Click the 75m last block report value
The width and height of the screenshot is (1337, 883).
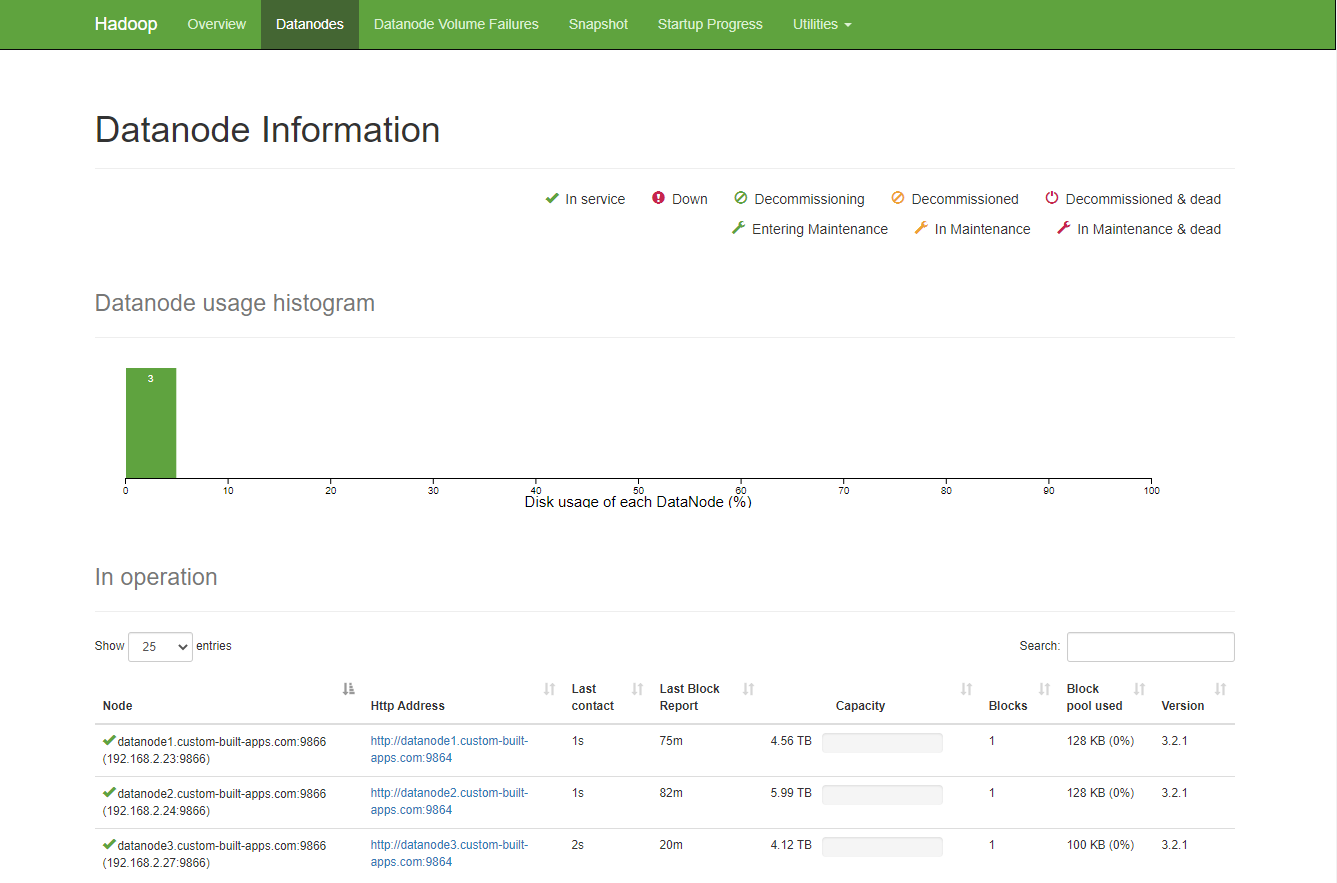click(x=671, y=741)
